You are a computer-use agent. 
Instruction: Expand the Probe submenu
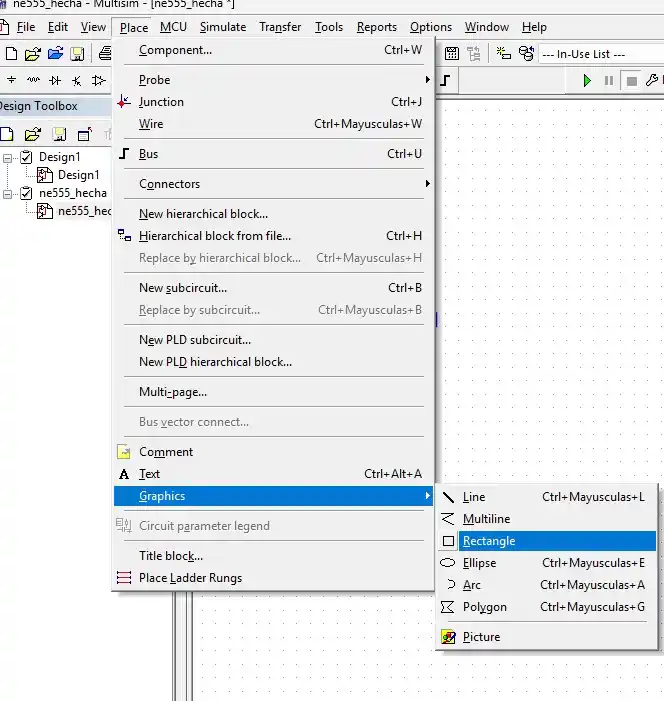pos(273,80)
